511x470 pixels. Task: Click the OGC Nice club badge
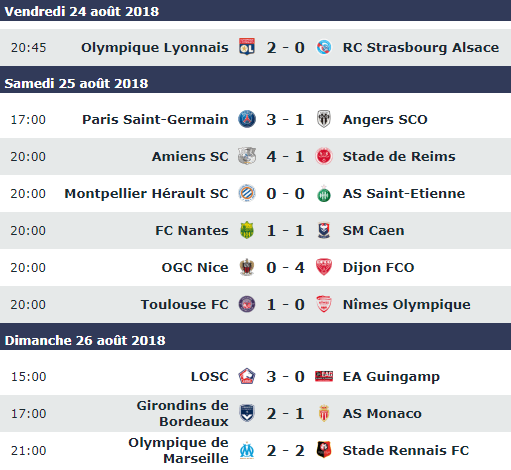(x=247, y=267)
